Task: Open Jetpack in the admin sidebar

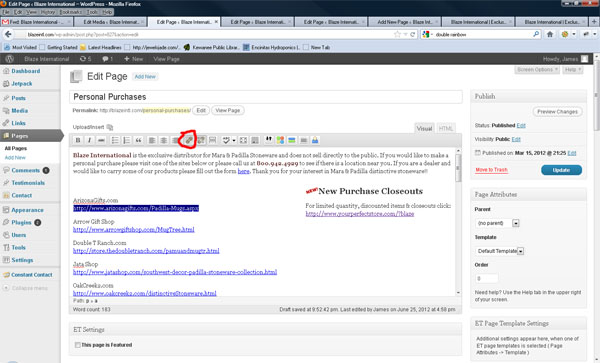Action: [22, 84]
